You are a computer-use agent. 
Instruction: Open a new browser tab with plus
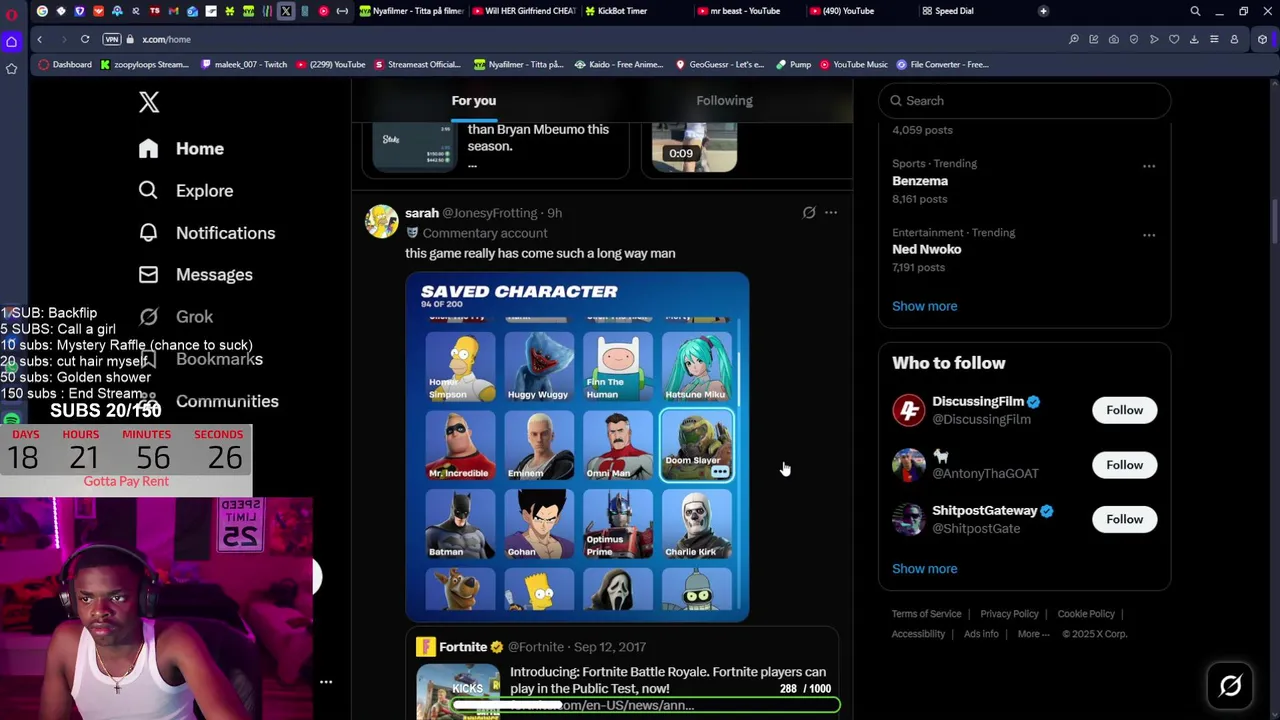point(1043,11)
